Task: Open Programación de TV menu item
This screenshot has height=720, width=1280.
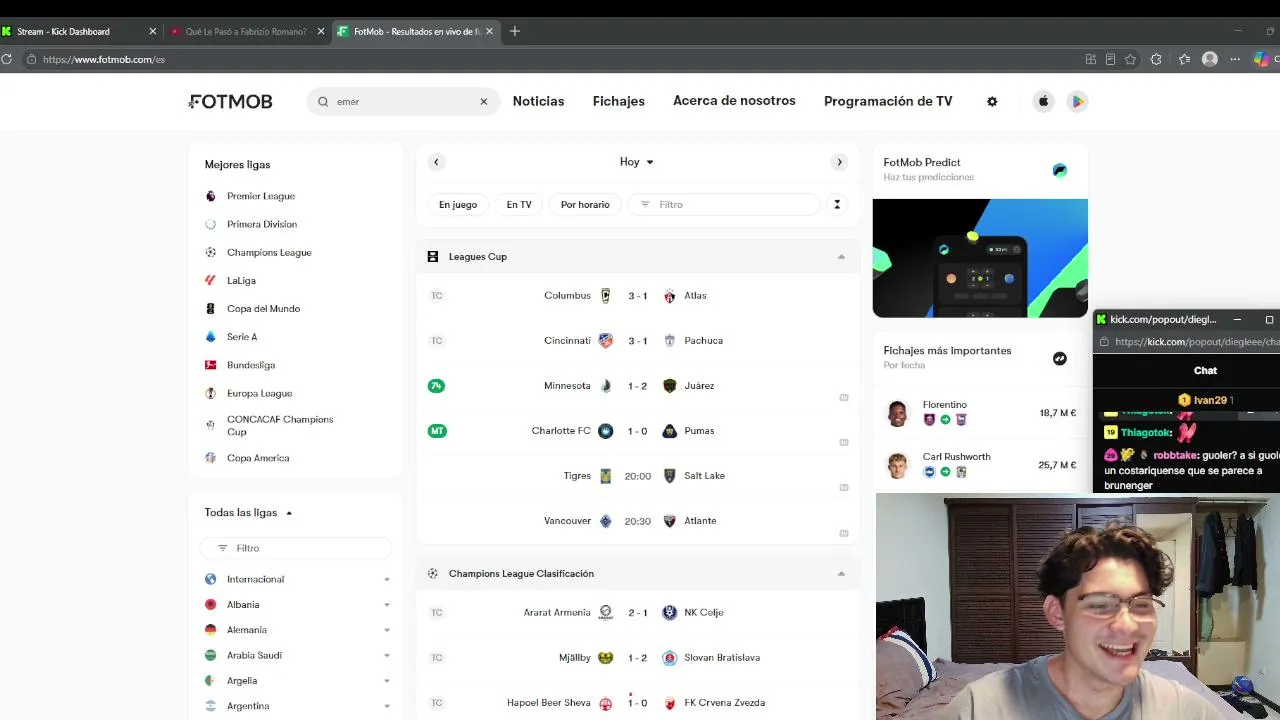Action: 888,101
